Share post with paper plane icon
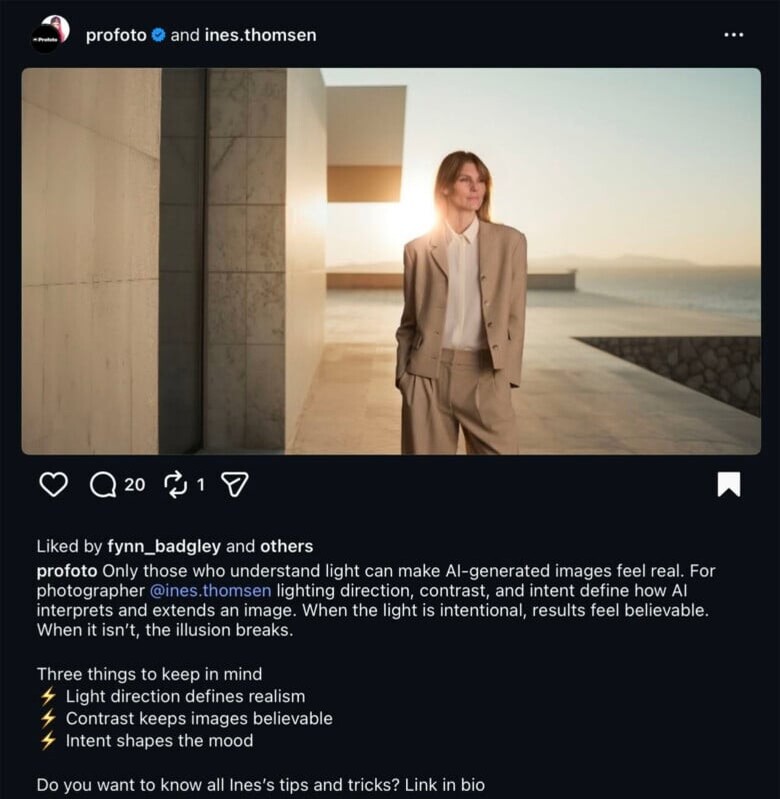Image resolution: width=780 pixels, height=799 pixels. (x=234, y=485)
